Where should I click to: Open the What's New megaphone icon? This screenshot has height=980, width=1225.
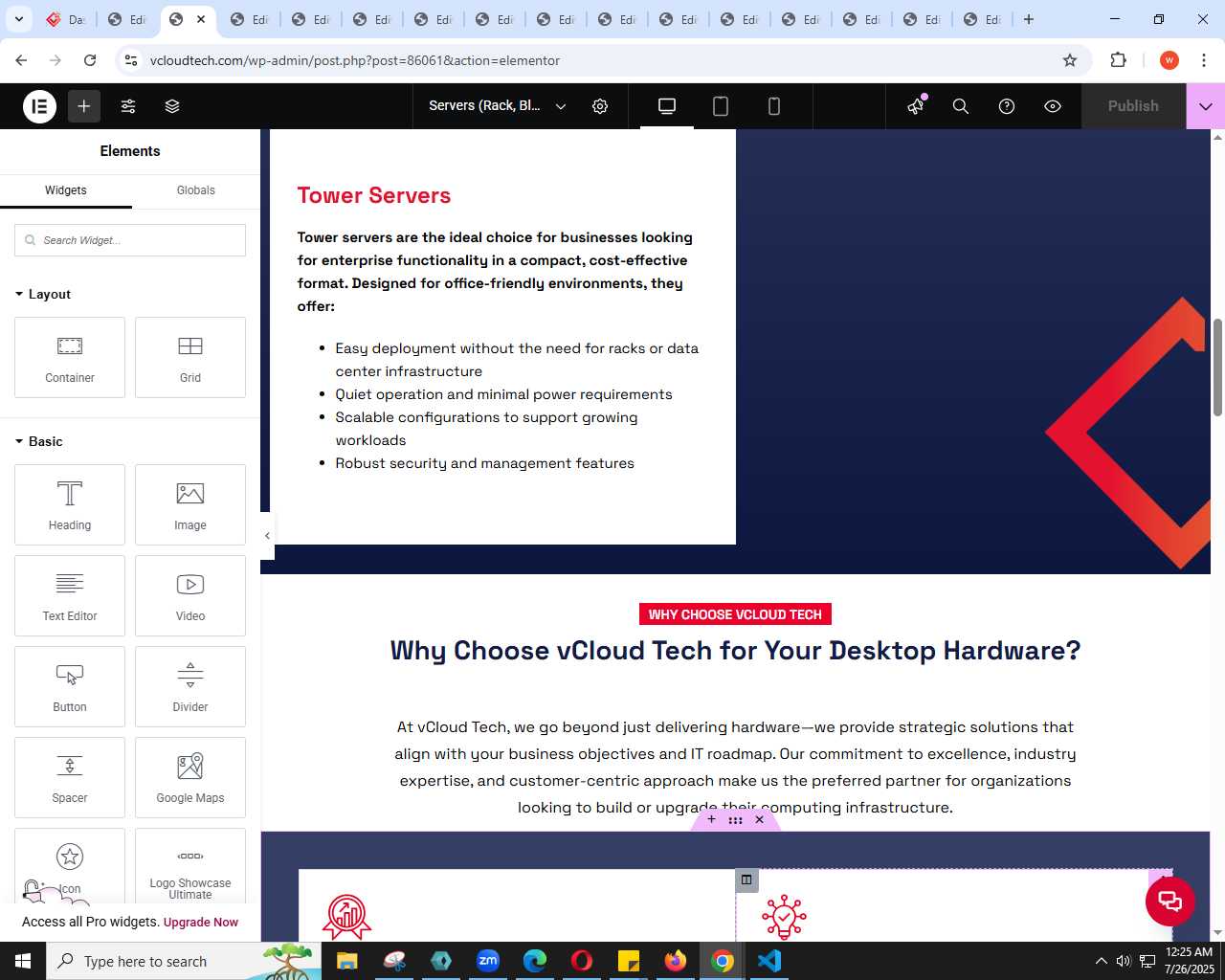[916, 106]
